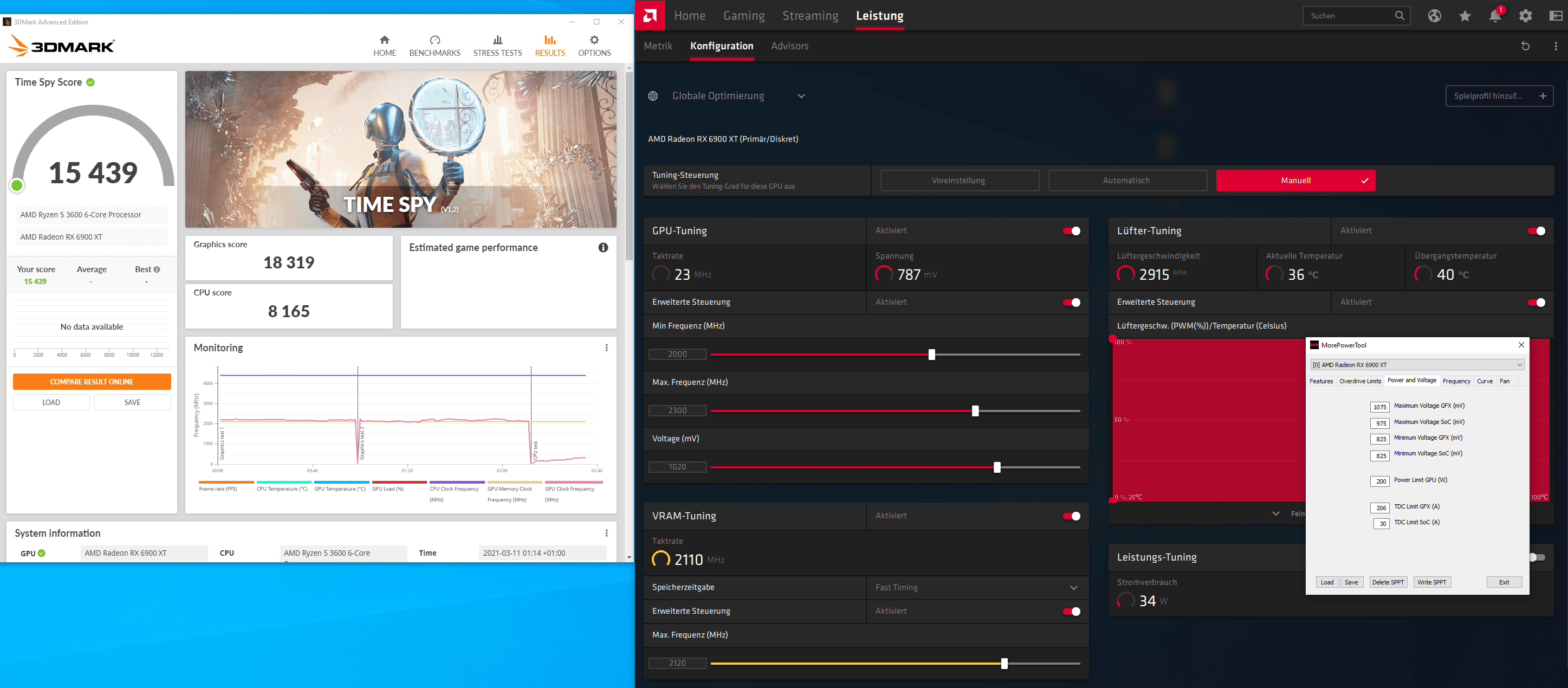
Task: Switch to Streaming tab
Action: pos(810,16)
